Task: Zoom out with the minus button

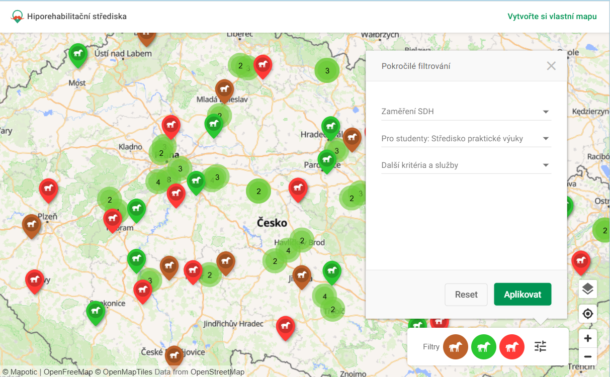Action: [x=587, y=356]
